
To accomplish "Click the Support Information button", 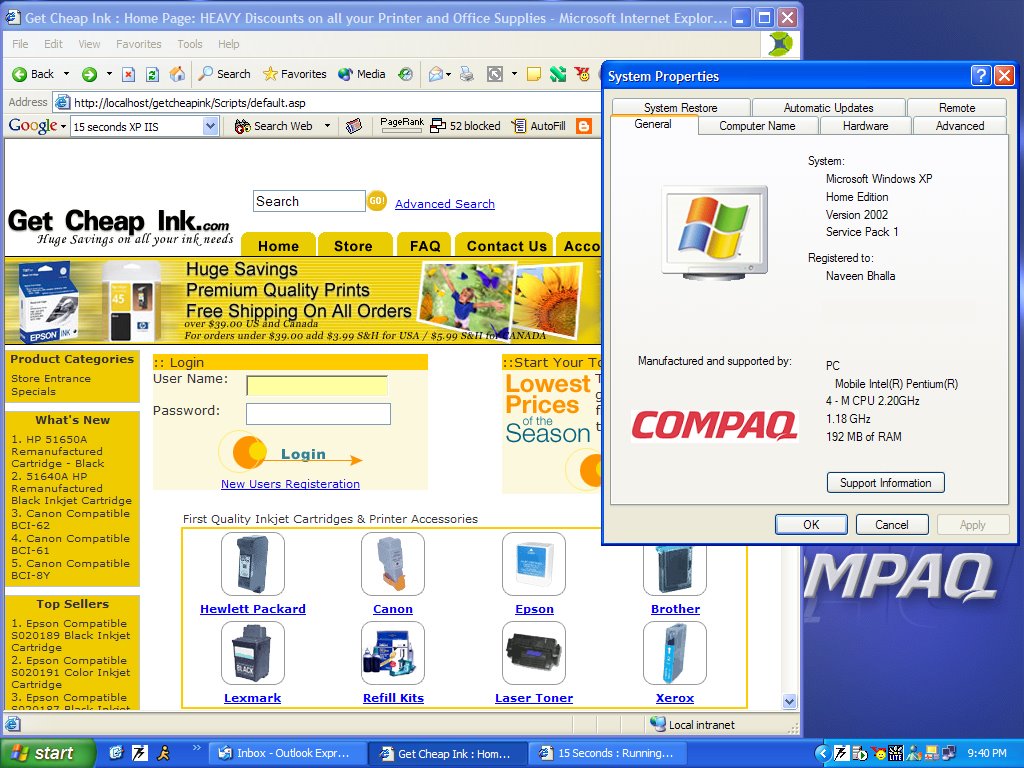I will 886,483.
